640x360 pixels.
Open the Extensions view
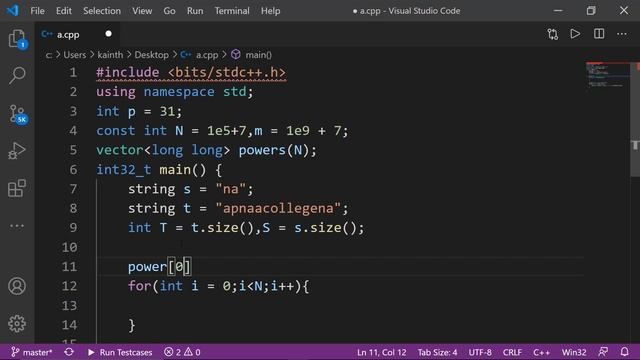coord(17,188)
